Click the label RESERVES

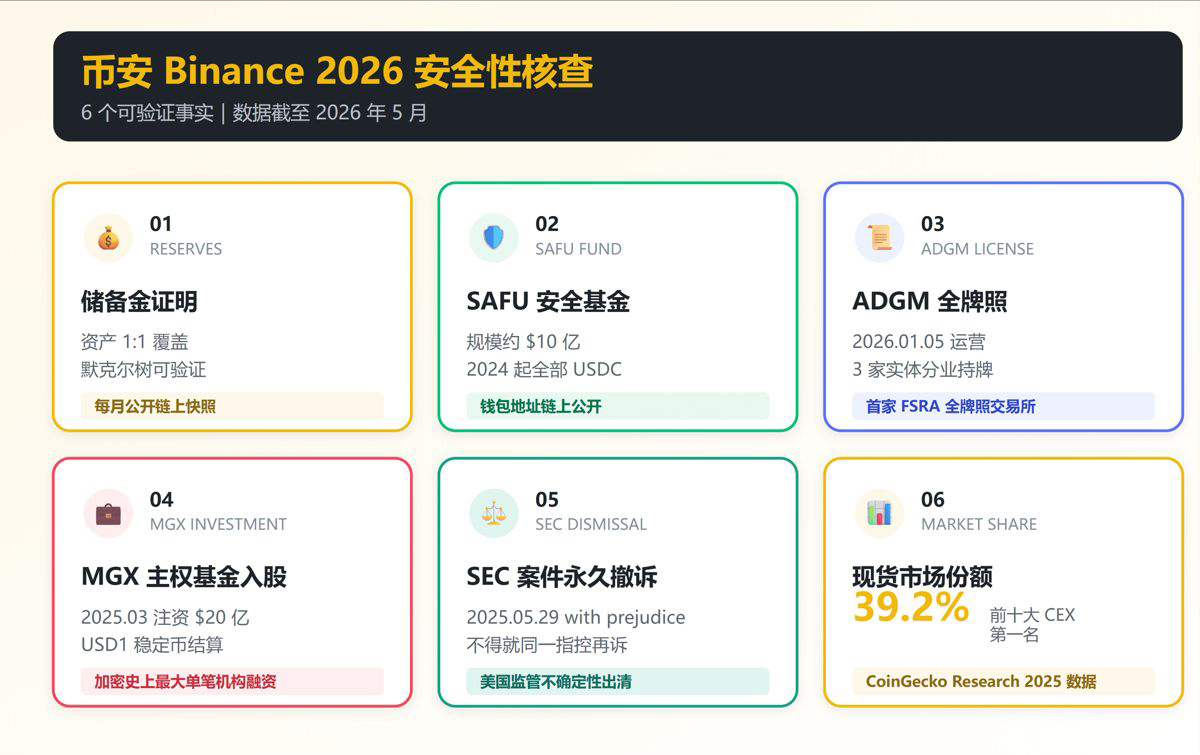[186, 249]
